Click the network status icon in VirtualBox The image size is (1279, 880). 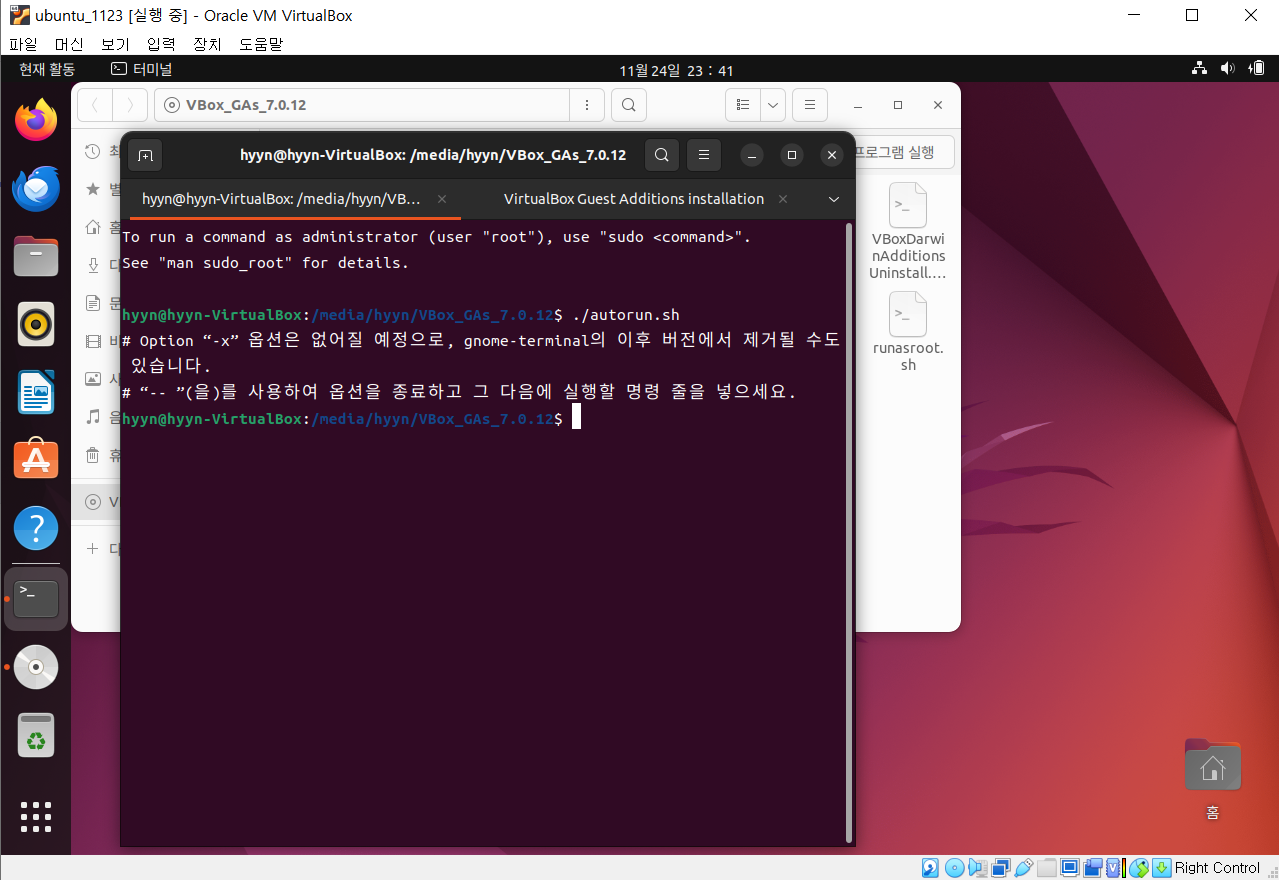(1000, 868)
